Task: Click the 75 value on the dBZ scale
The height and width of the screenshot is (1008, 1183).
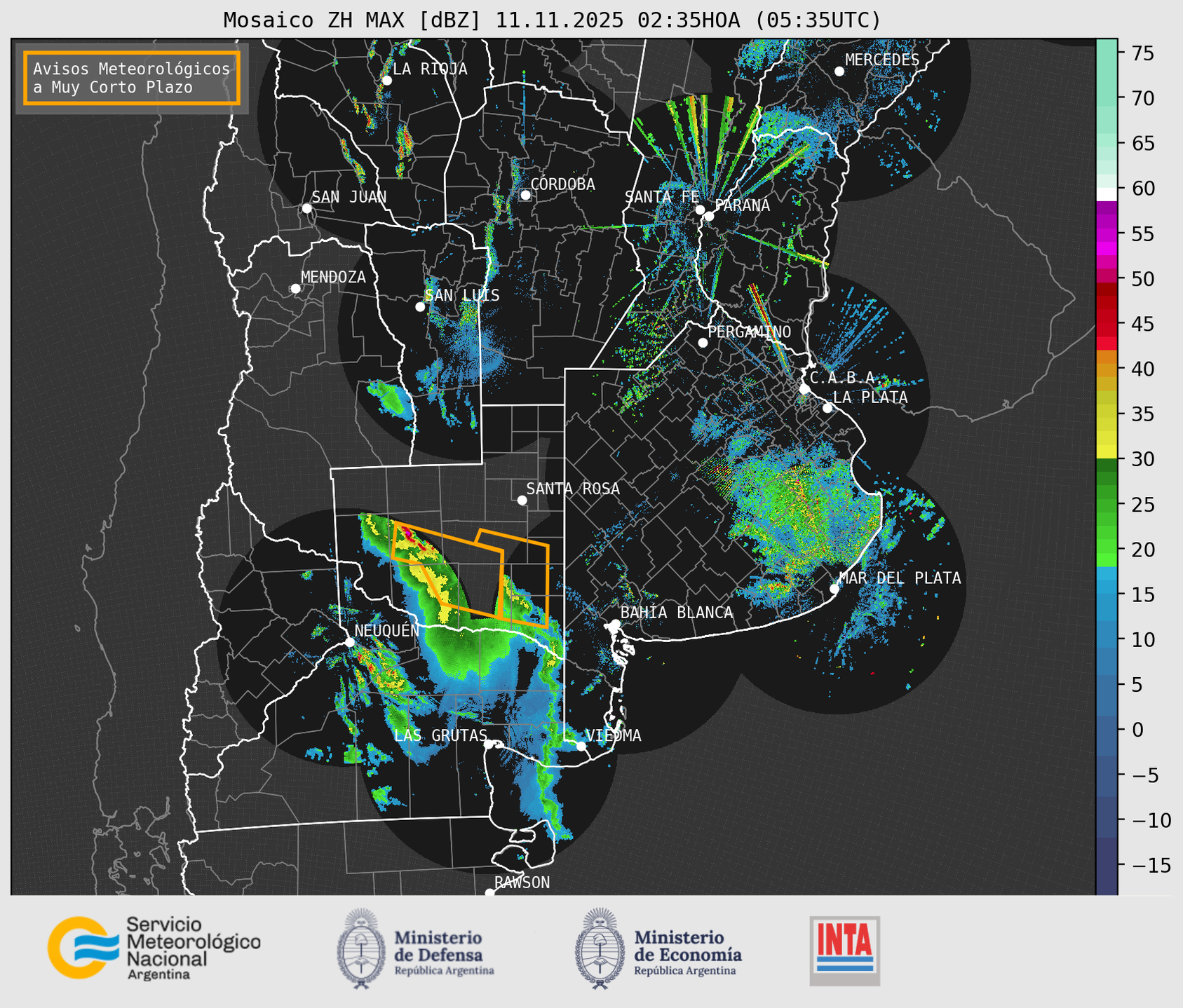Action: (1142, 53)
